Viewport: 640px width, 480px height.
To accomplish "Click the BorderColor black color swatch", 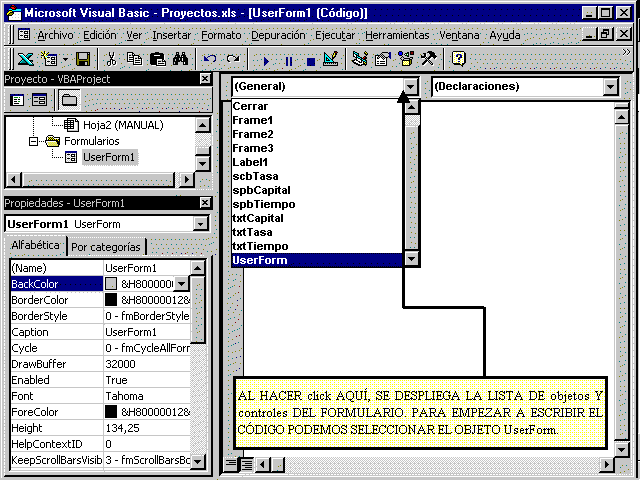I will pos(111,300).
